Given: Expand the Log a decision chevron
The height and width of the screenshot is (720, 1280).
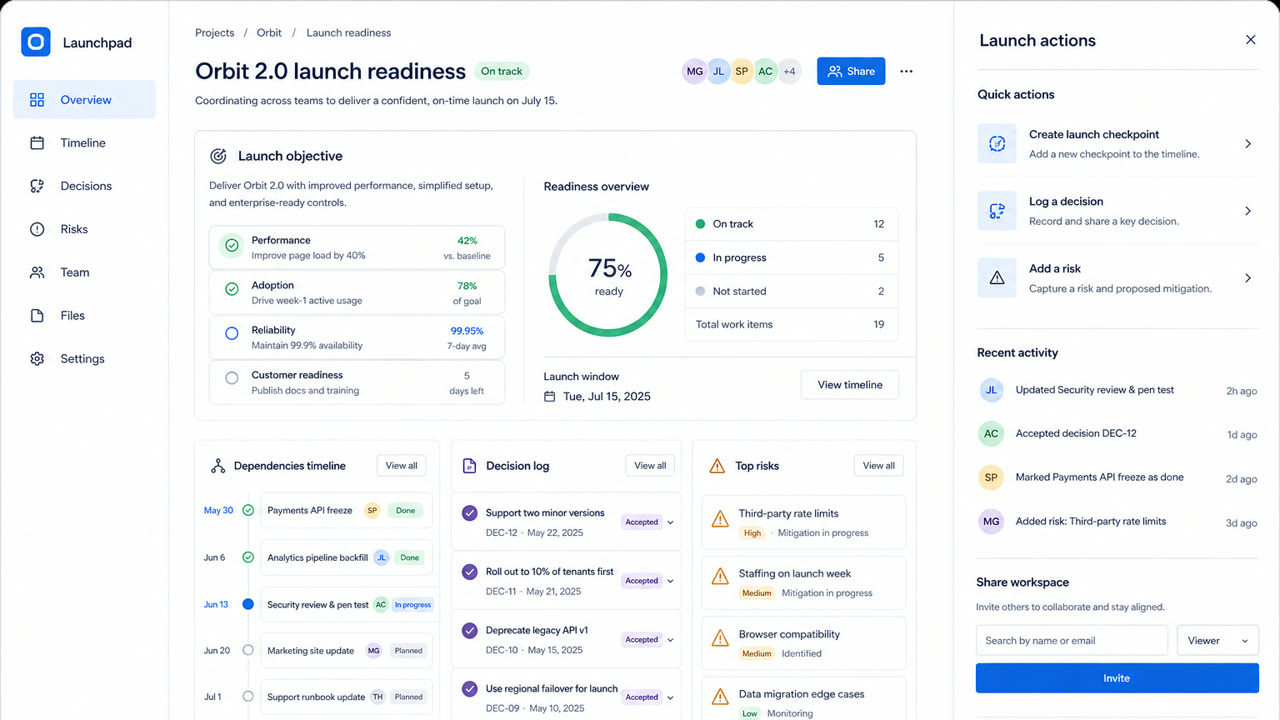Looking at the screenshot, I should coord(1248,211).
